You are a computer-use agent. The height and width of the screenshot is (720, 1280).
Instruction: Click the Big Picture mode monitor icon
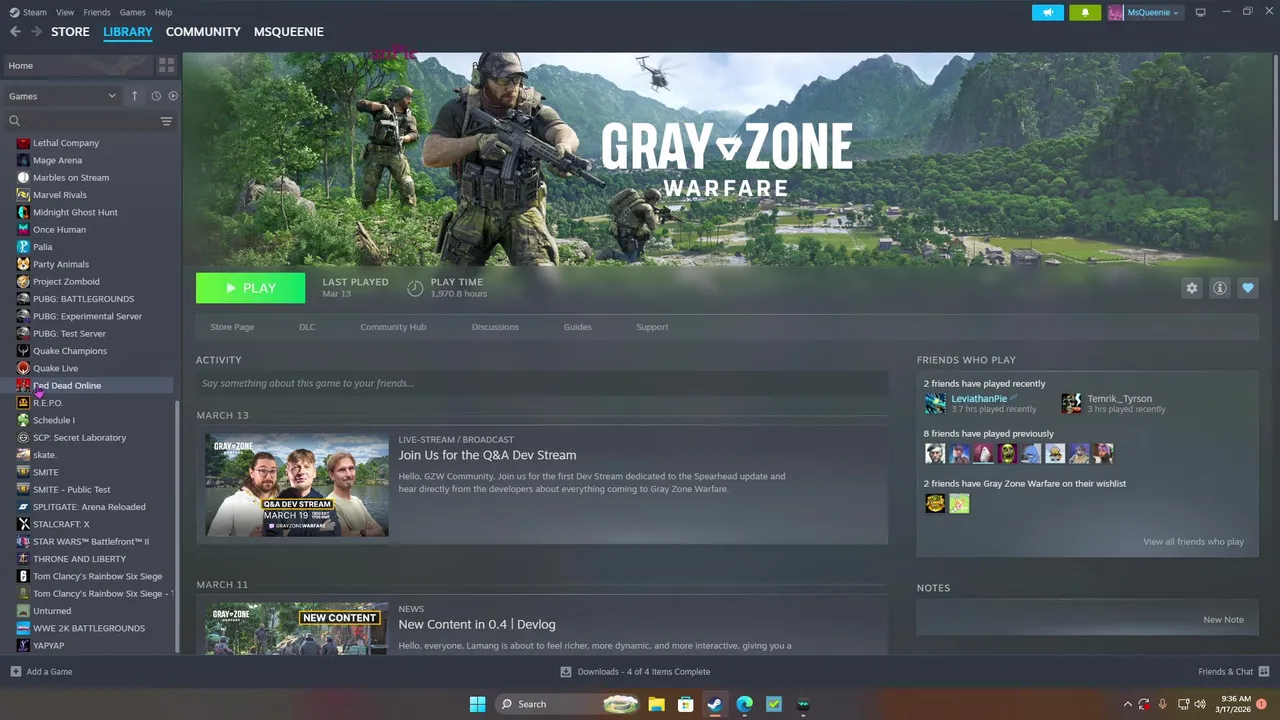click(x=1200, y=12)
